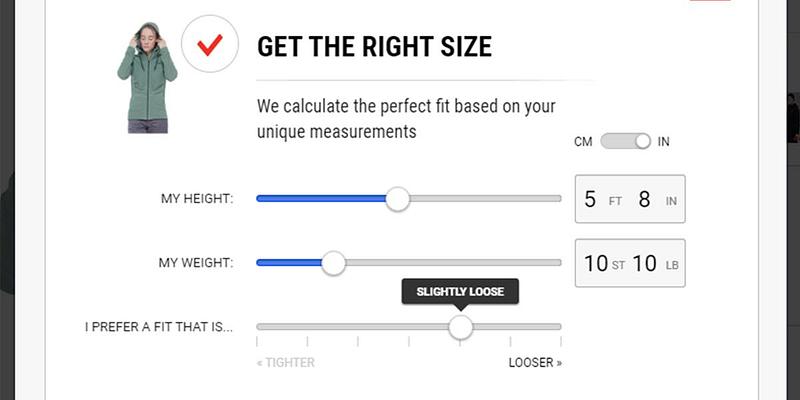Click the stone value in weight box
The width and height of the screenshot is (800, 400).
point(595,263)
